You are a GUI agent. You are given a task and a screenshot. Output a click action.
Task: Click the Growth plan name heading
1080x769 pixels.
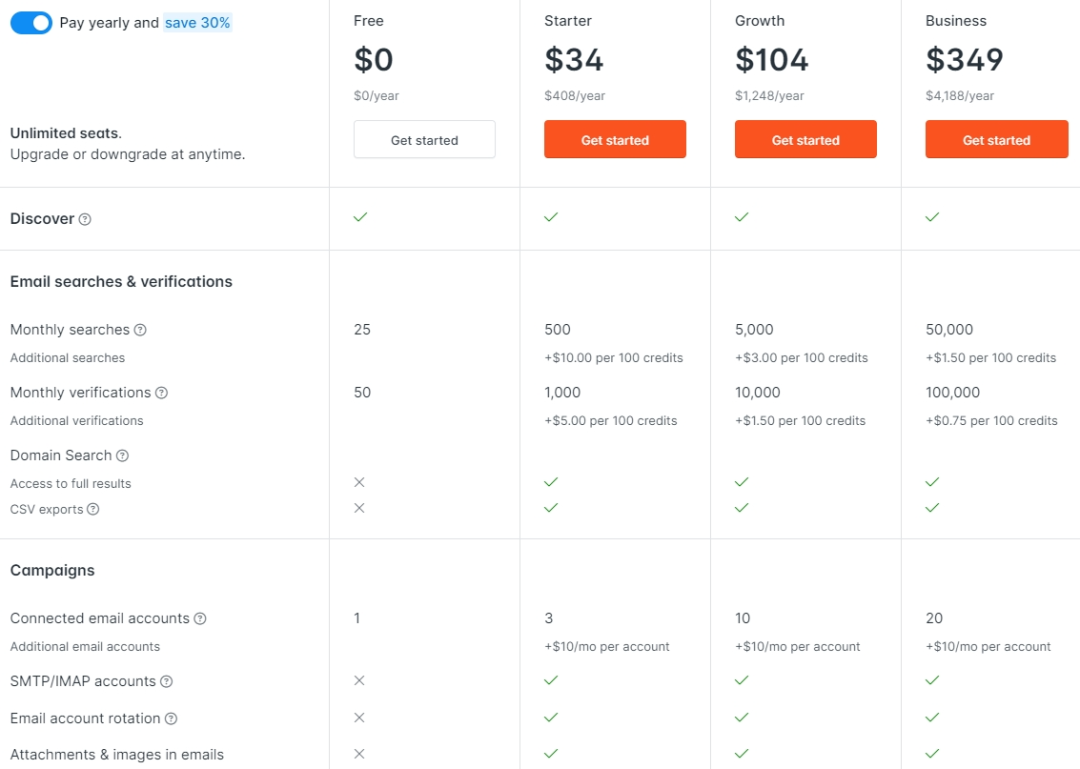point(760,21)
